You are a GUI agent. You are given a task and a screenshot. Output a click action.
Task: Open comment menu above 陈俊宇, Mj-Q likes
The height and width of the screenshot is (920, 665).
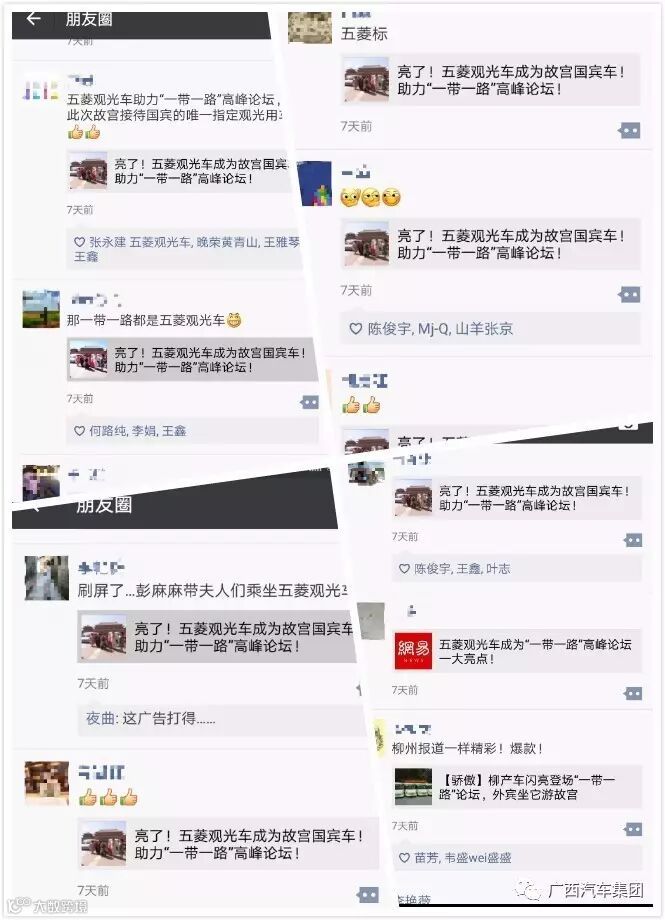629,295
